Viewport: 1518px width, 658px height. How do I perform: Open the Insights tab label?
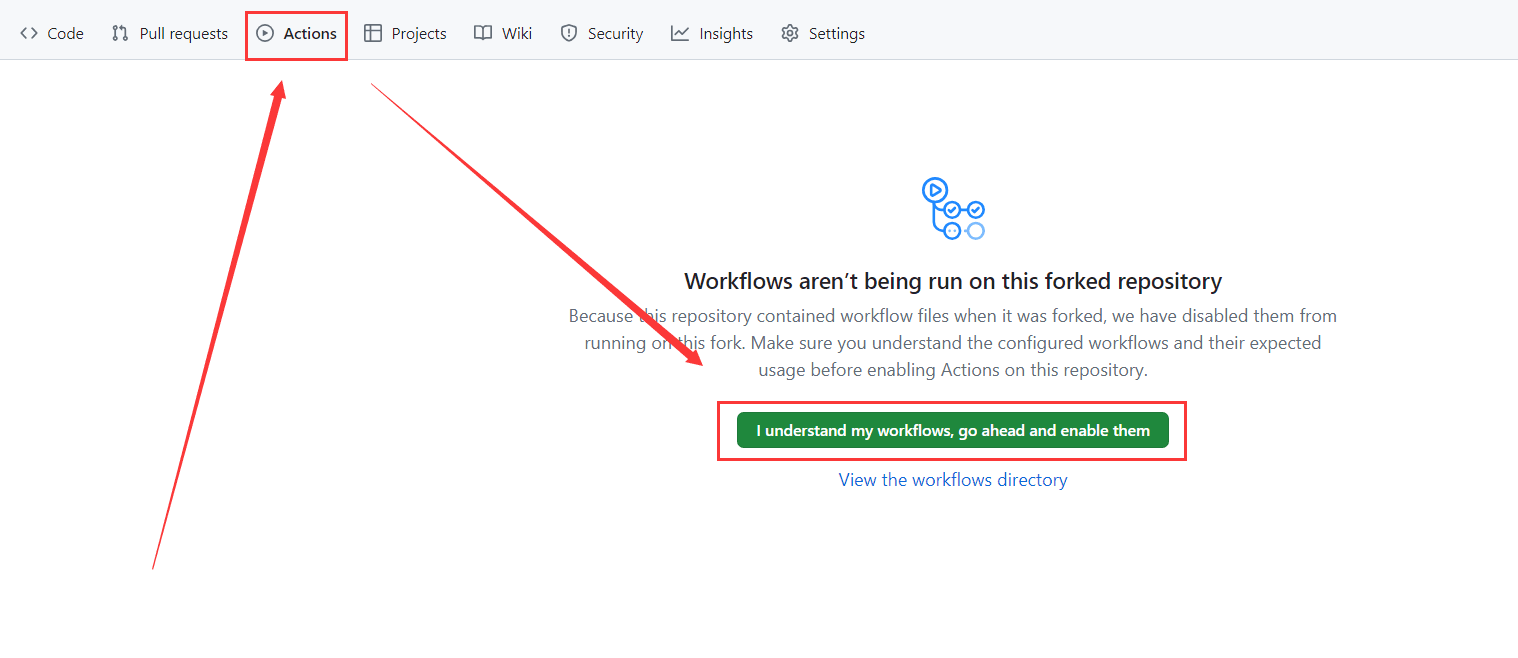click(x=726, y=33)
